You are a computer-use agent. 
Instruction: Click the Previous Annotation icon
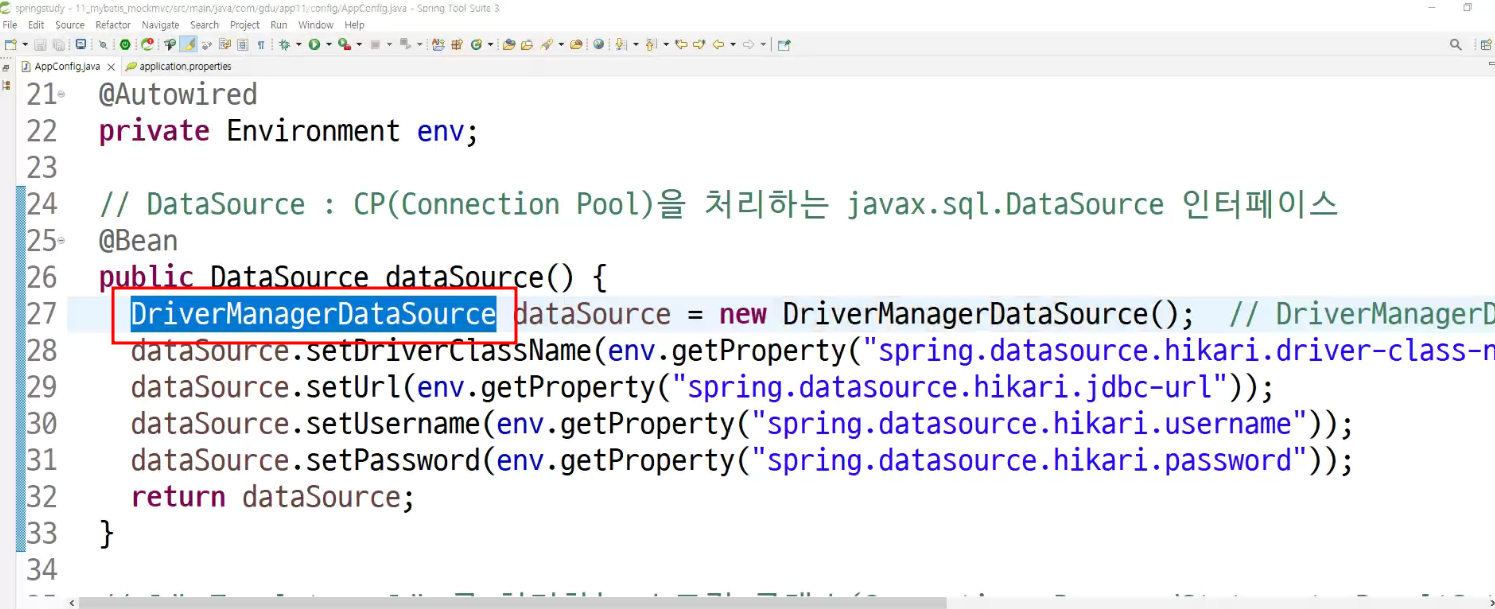click(650, 44)
